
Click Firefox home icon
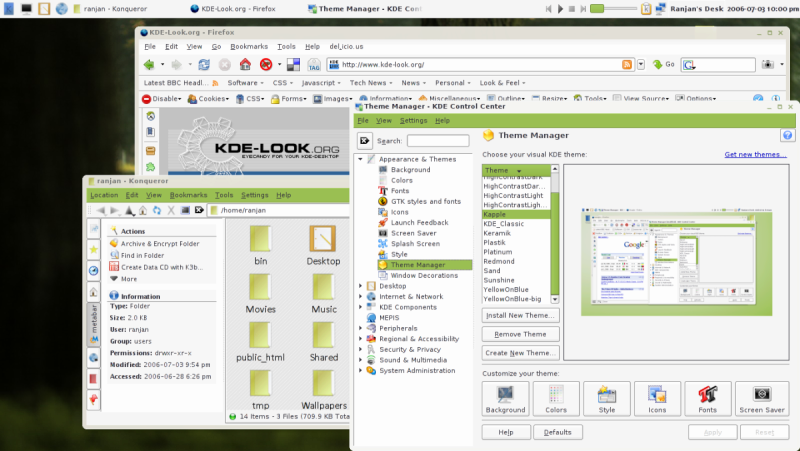point(245,64)
